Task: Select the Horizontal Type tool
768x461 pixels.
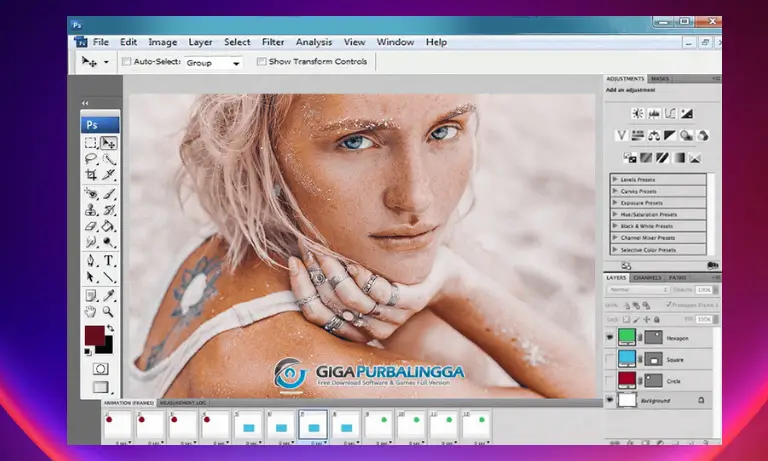Action: pos(108,261)
